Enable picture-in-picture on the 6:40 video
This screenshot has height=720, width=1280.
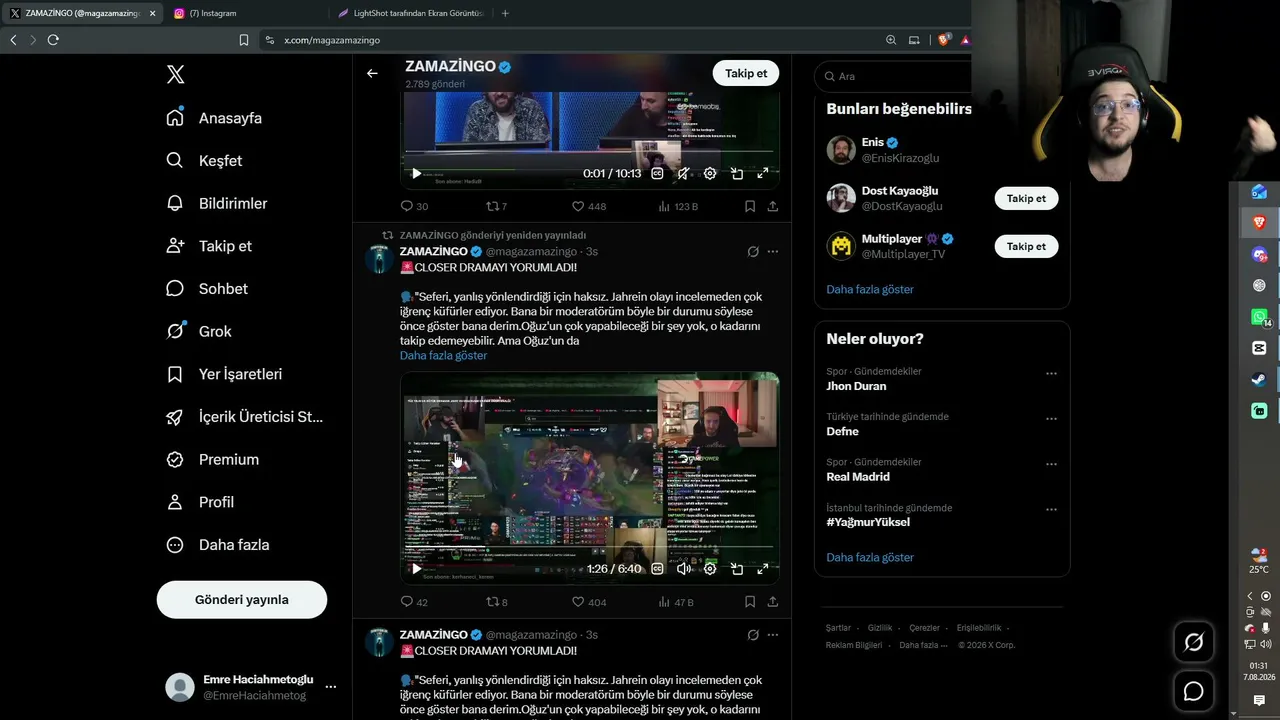point(737,569)
